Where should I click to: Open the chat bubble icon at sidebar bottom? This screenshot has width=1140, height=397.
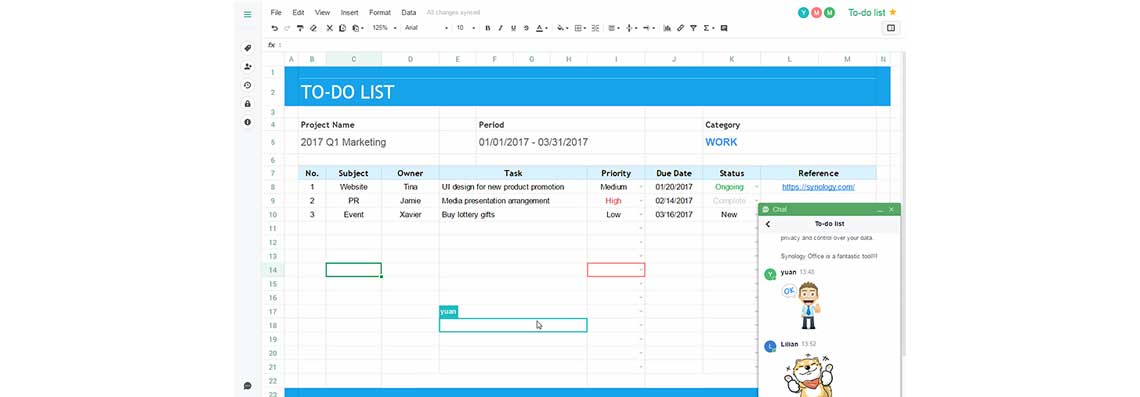click(247, 385)
